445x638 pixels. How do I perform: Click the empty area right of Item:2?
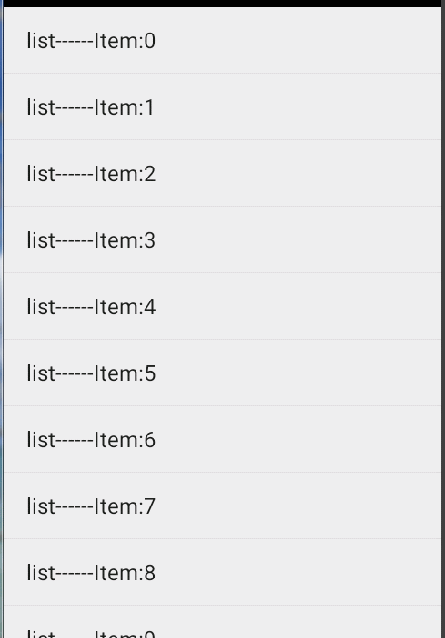[x=299, y=173]
